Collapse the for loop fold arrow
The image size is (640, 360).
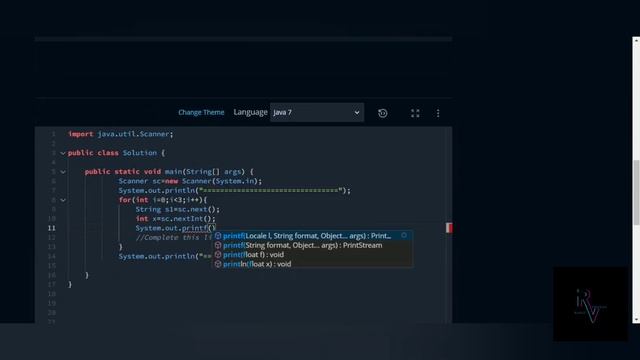[x=63, y=200]
